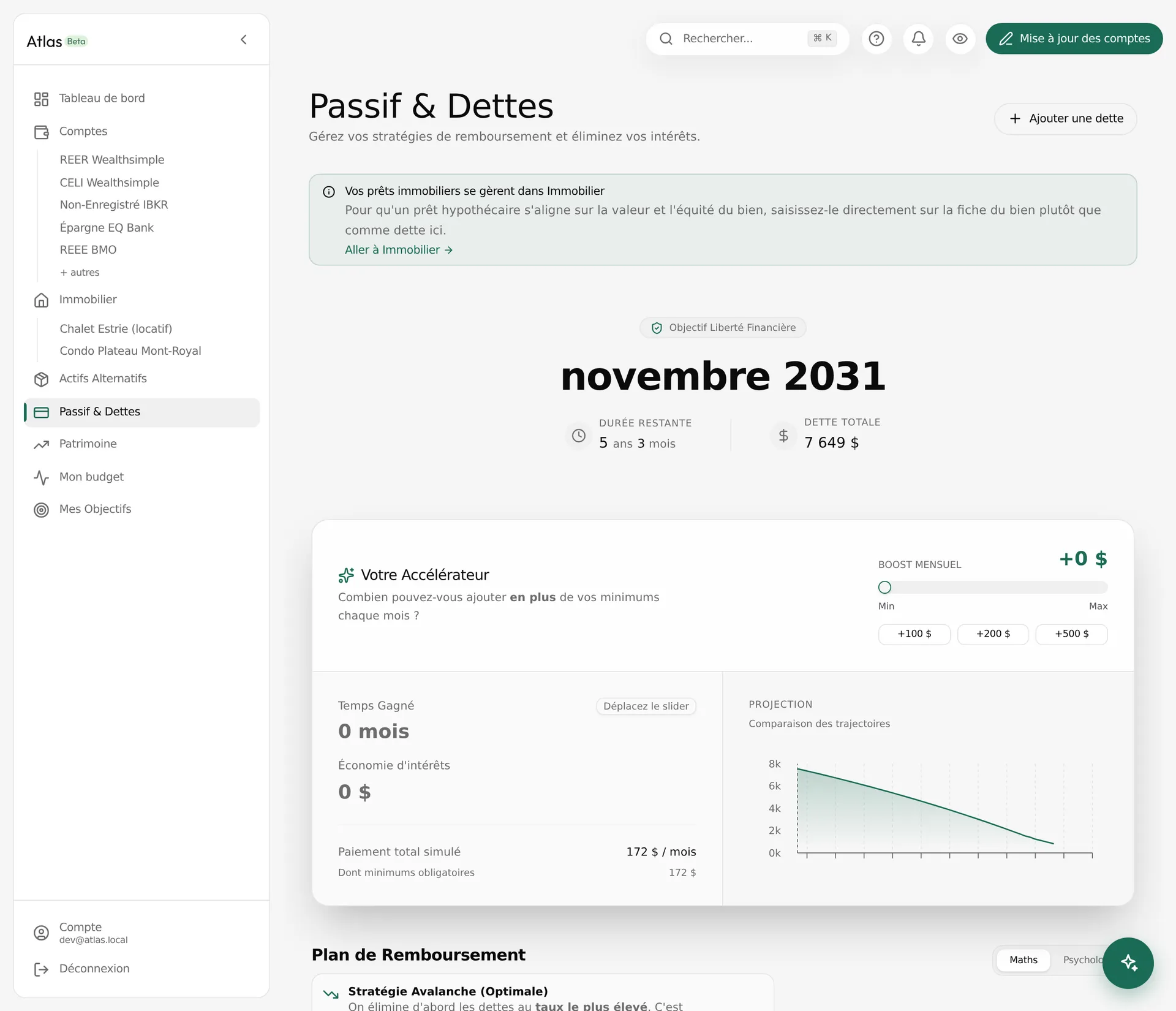Click the Boost mensuel slider handle
The image size is (1176, 1011).
coord(884,588)
